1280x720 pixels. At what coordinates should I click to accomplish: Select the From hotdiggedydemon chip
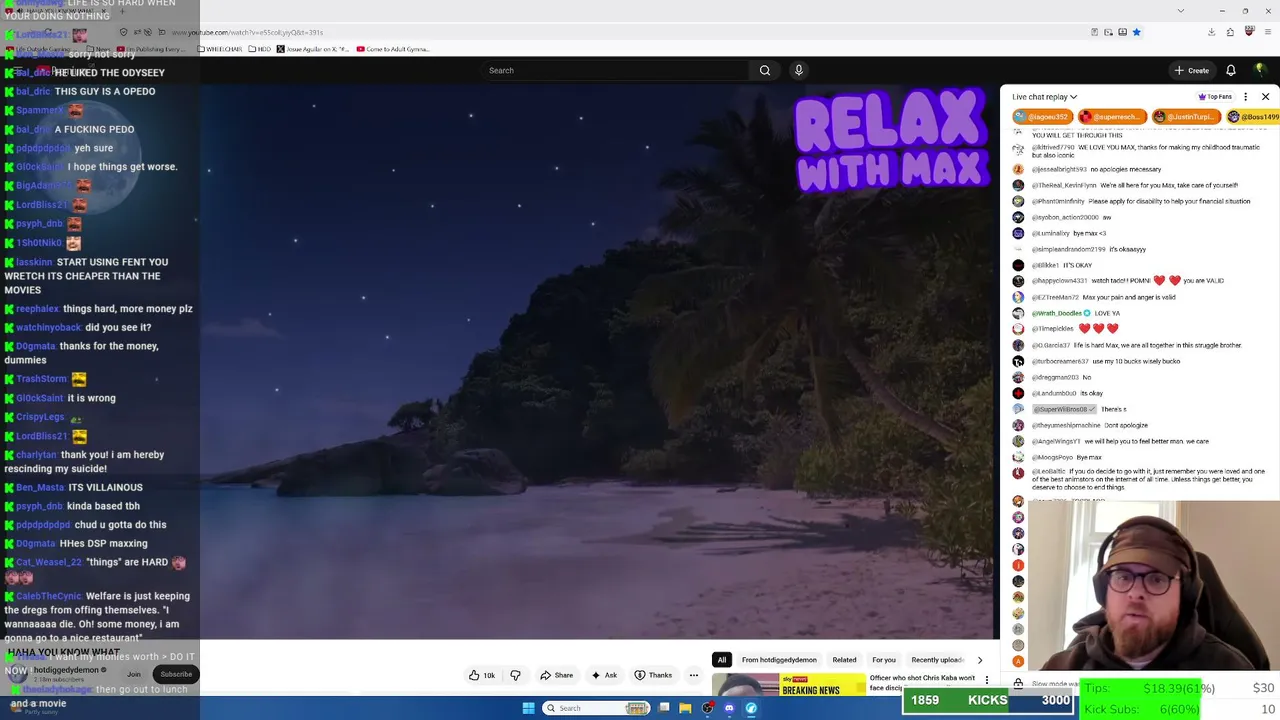click(x=779, y=660)
